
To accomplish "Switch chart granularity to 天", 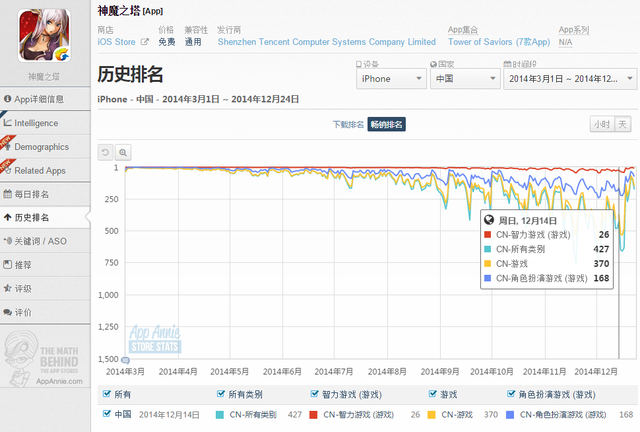I will click(622, 124).
